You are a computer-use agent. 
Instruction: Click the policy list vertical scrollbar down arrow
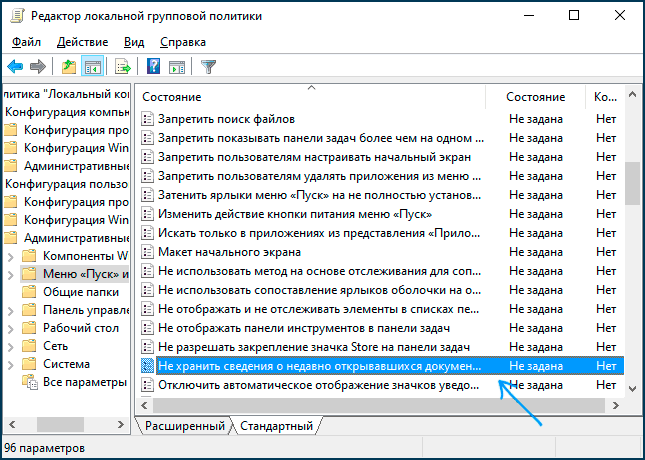(633, 388)
